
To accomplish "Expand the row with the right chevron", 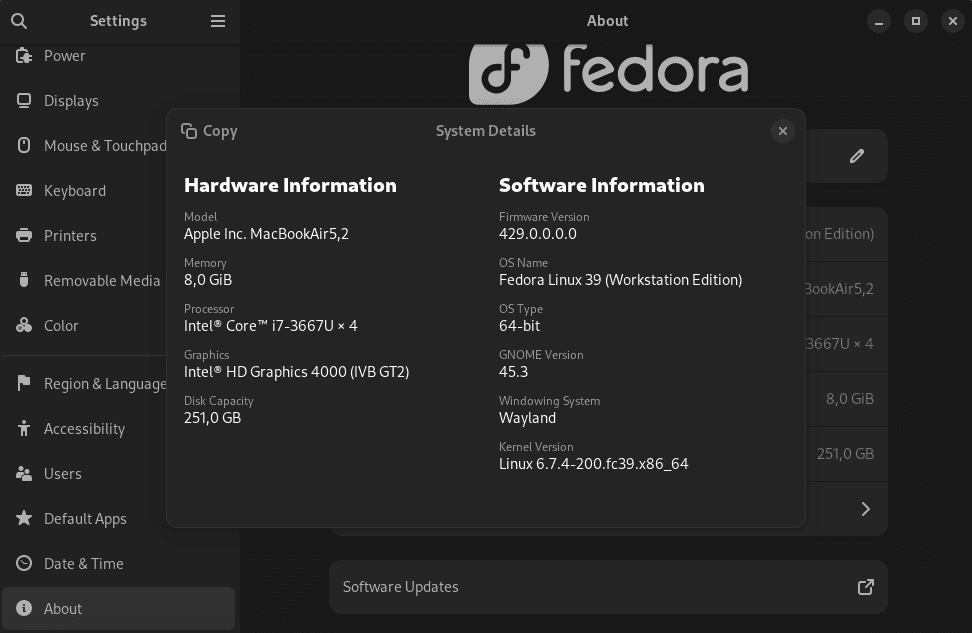I will (865, 508).
